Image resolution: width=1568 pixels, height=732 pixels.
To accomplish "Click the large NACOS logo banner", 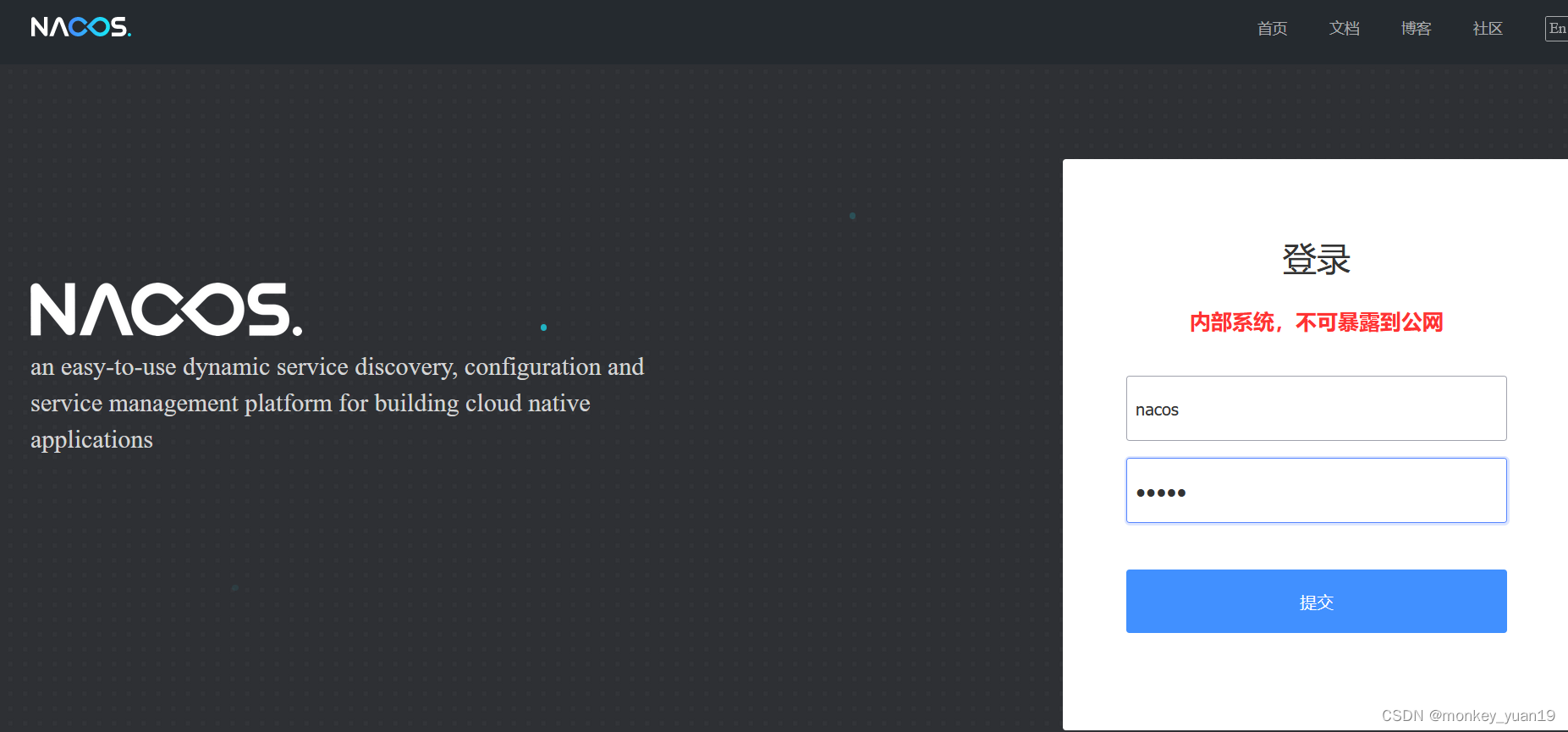I will [166, 310].
